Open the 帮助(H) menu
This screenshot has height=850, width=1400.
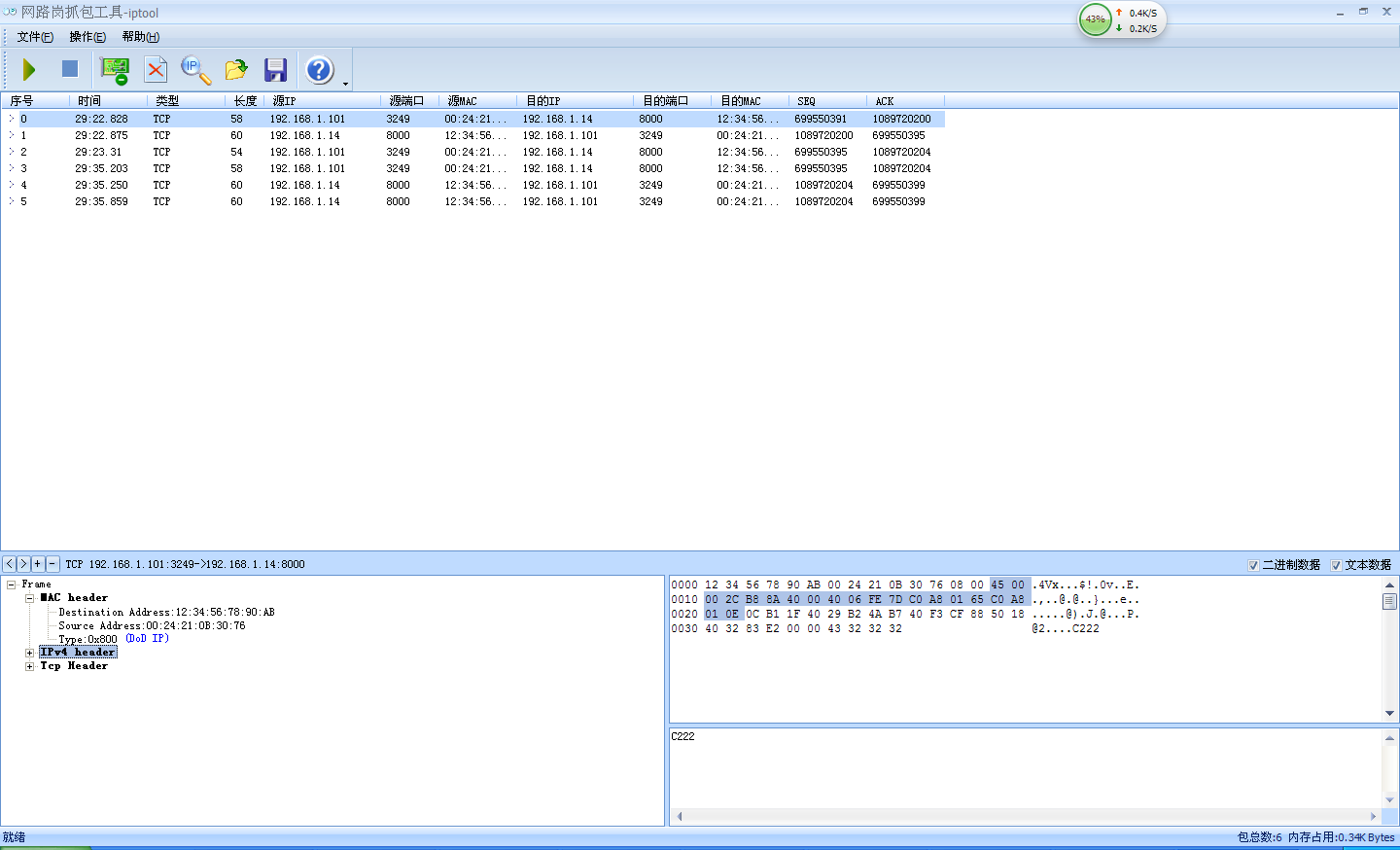pyautogui.click(x=140, y=37)
